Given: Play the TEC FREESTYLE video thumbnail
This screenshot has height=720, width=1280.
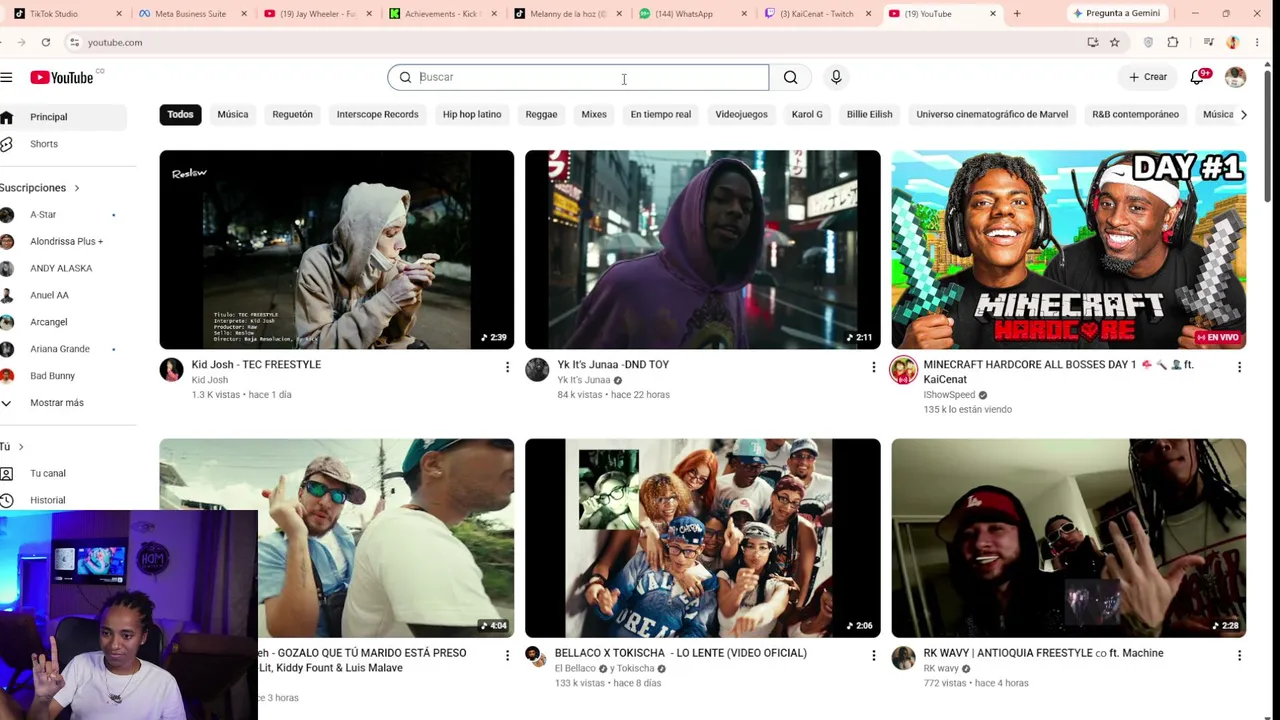Looking at the screenshot, I should 337,250.
